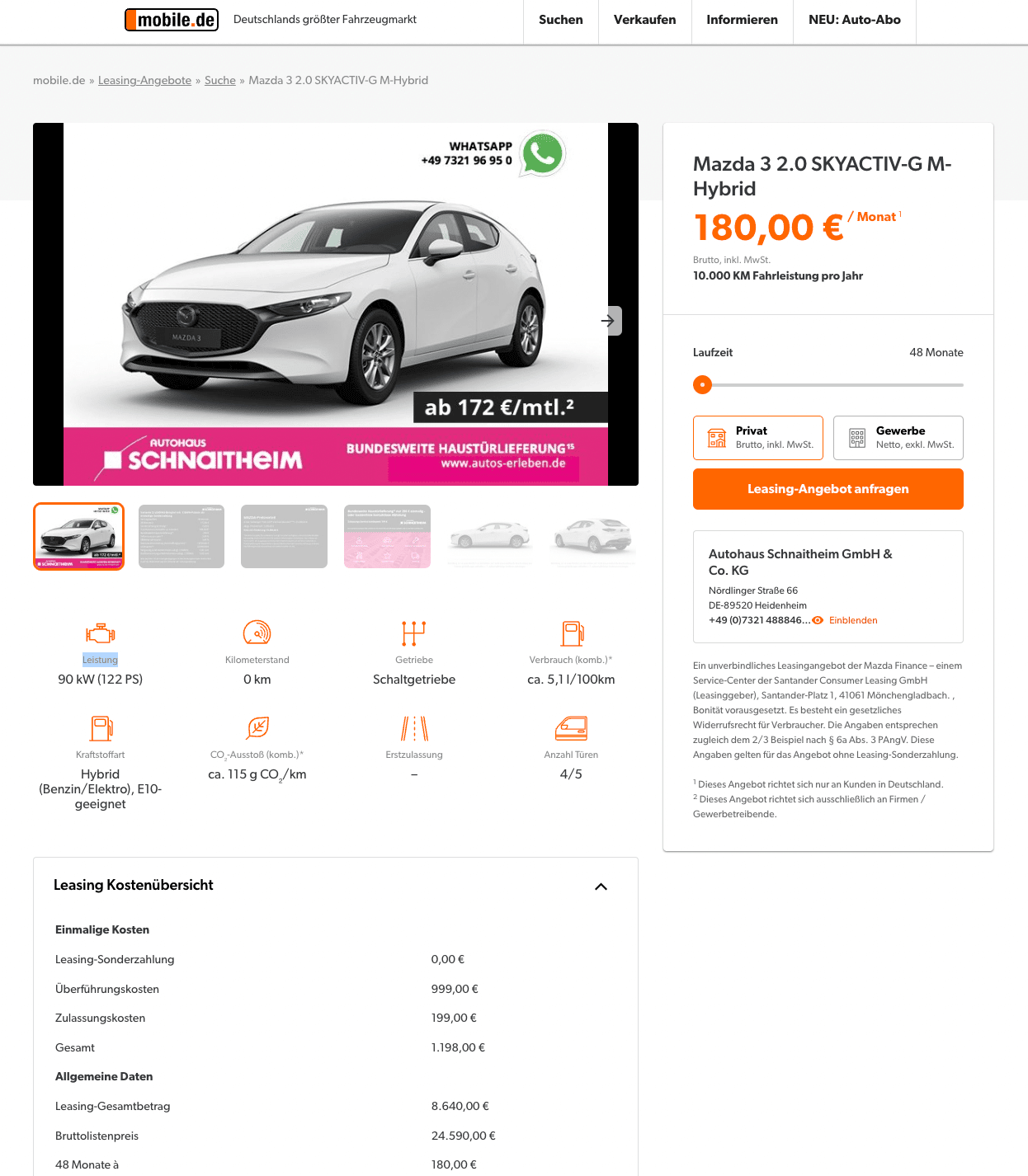Image resolution: width=1028 pixels, height=1176 pixels.
Task: Click the Laufzeit slider handle
Action: click(702, 384)
